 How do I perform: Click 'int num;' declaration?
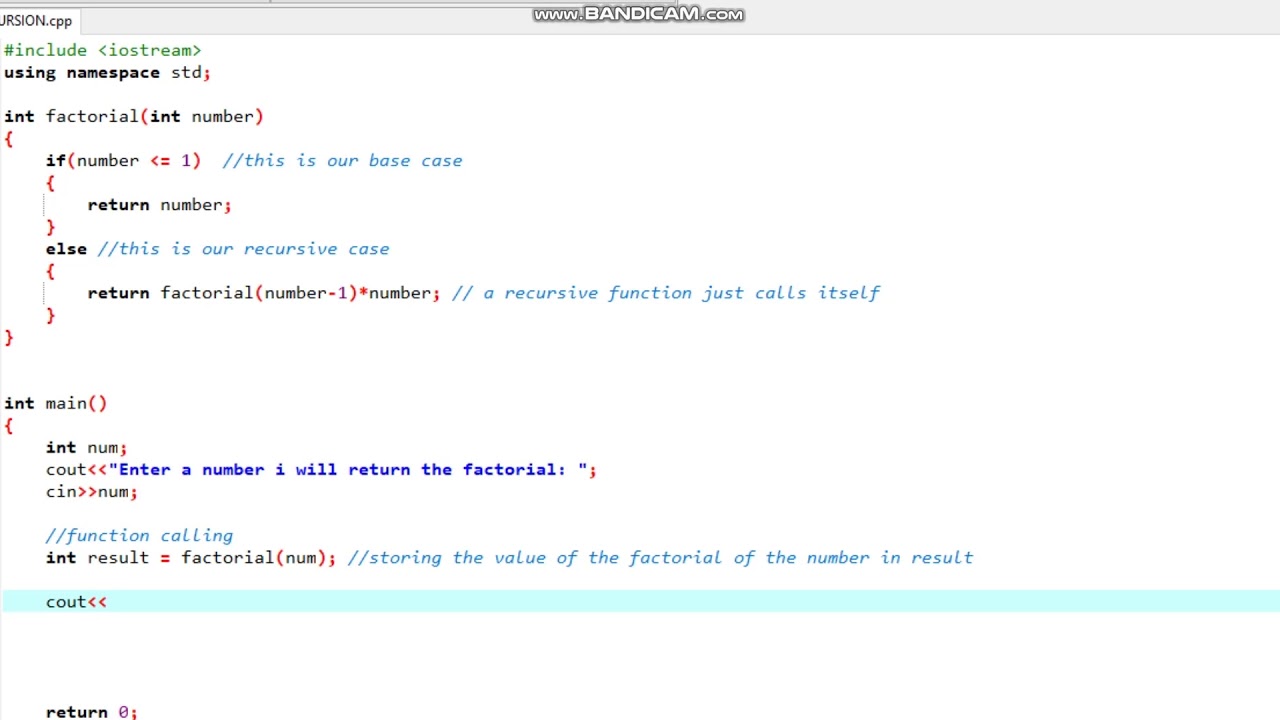[x=86, y=447]
